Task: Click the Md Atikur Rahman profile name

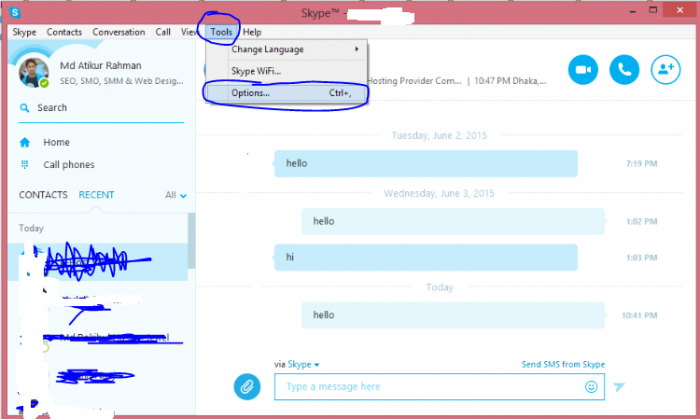Action: (100, 66)
